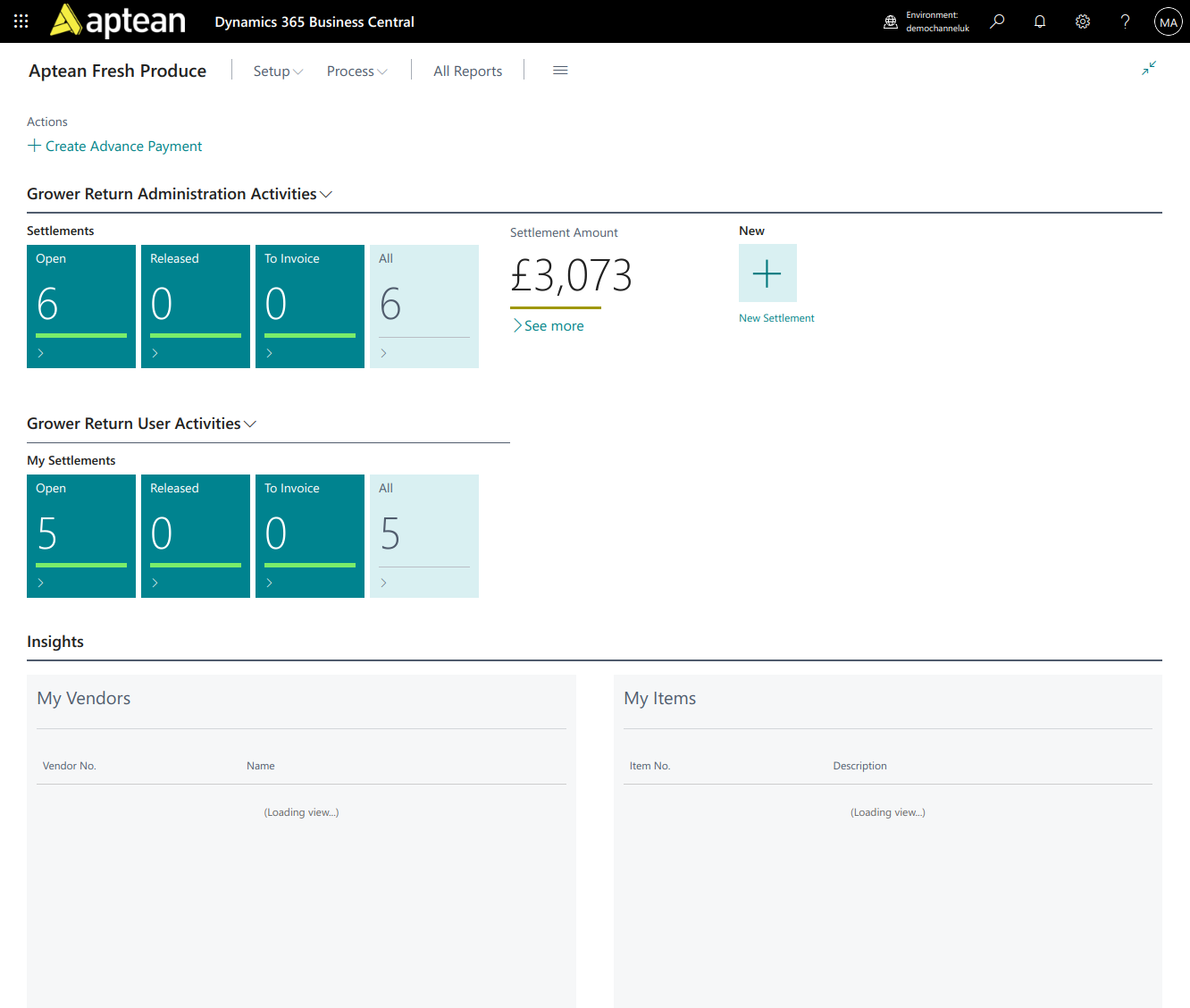Click the Name column header in My Vendors

[261, 766]
